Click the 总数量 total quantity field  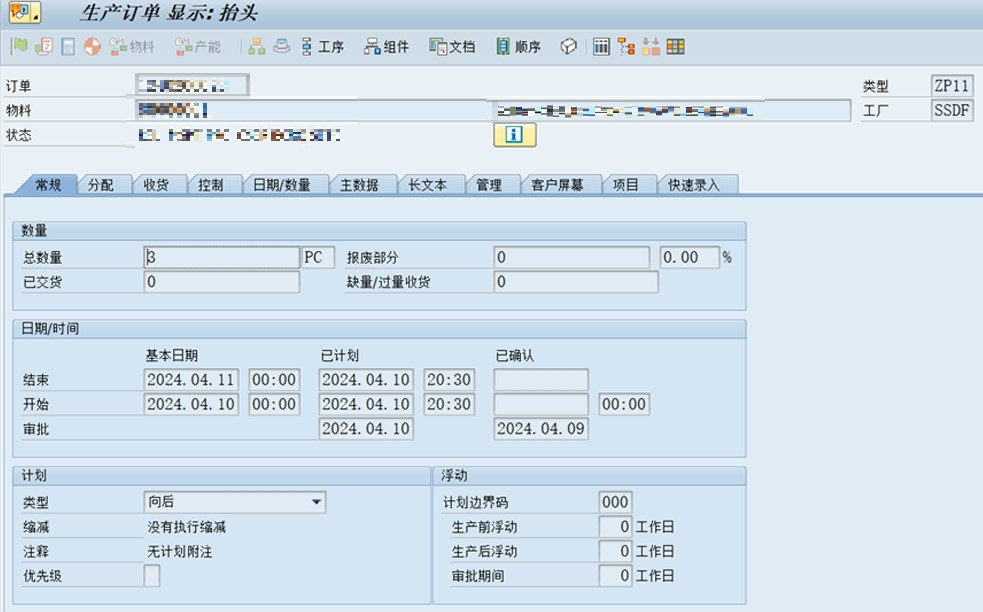(221, 258)
